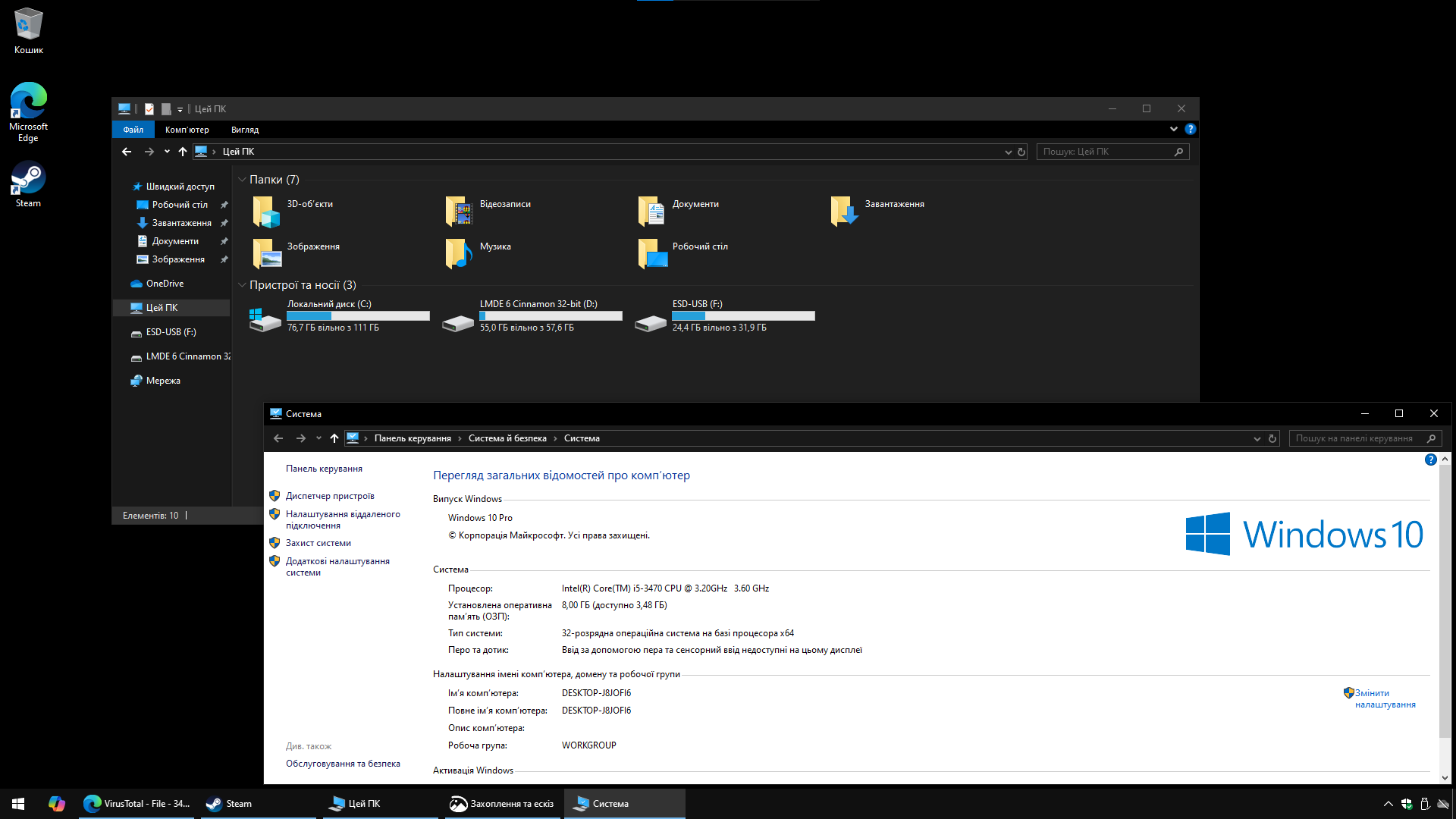
Task: Open the Music folder icon
Action: coord(459,254)
